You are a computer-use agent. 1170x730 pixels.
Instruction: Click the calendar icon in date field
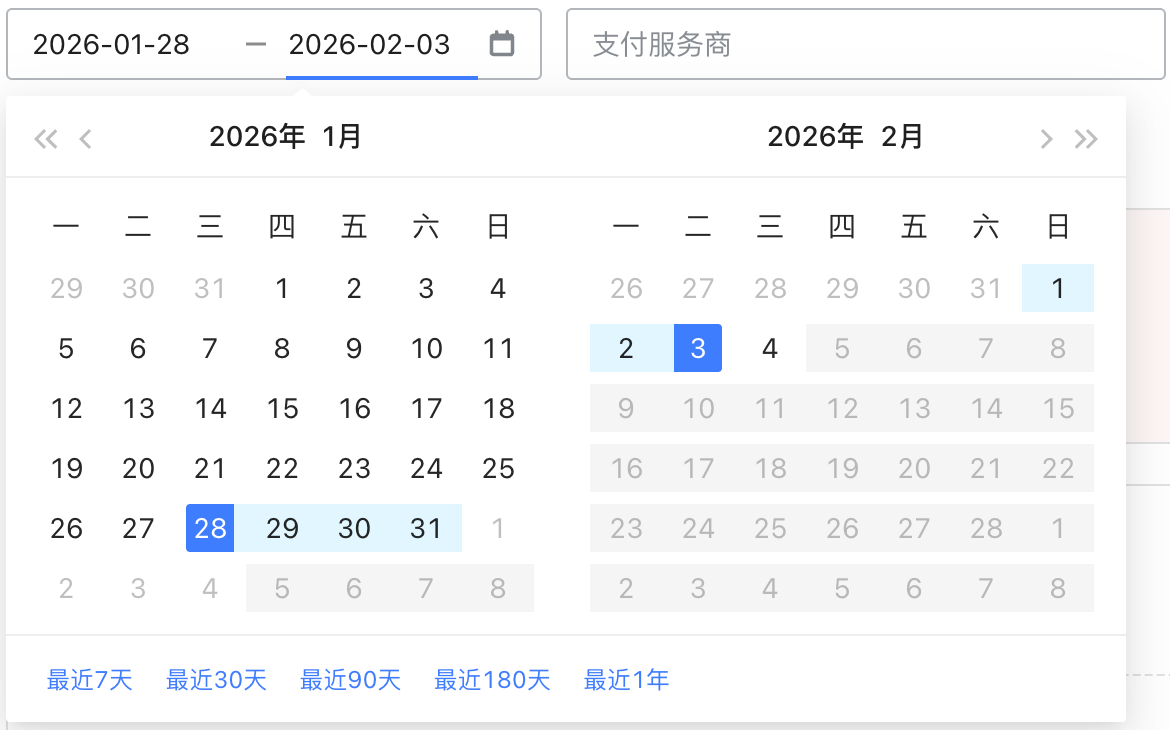pos(502,44)
